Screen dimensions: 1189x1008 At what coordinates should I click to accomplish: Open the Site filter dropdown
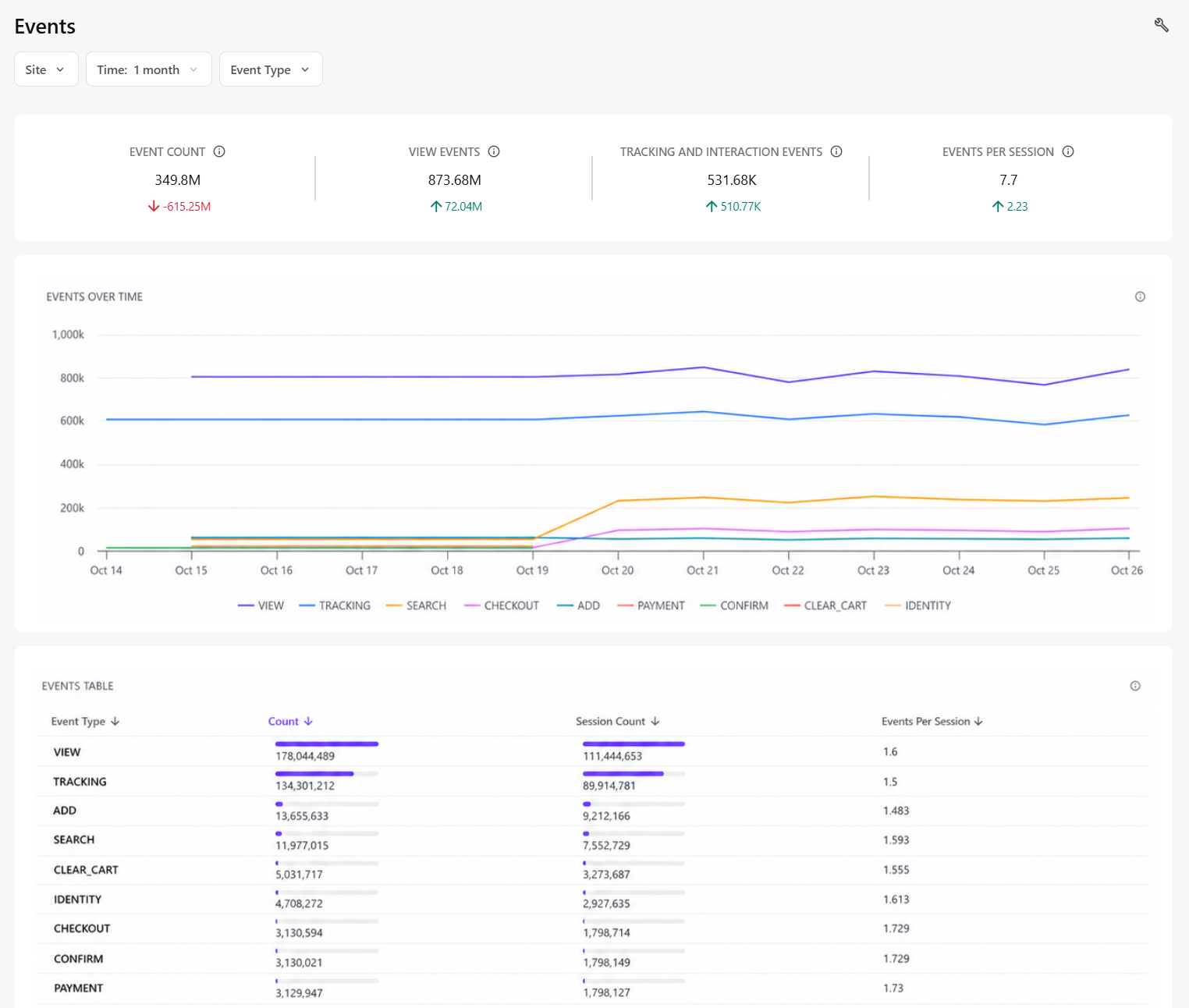click(46, 69)
